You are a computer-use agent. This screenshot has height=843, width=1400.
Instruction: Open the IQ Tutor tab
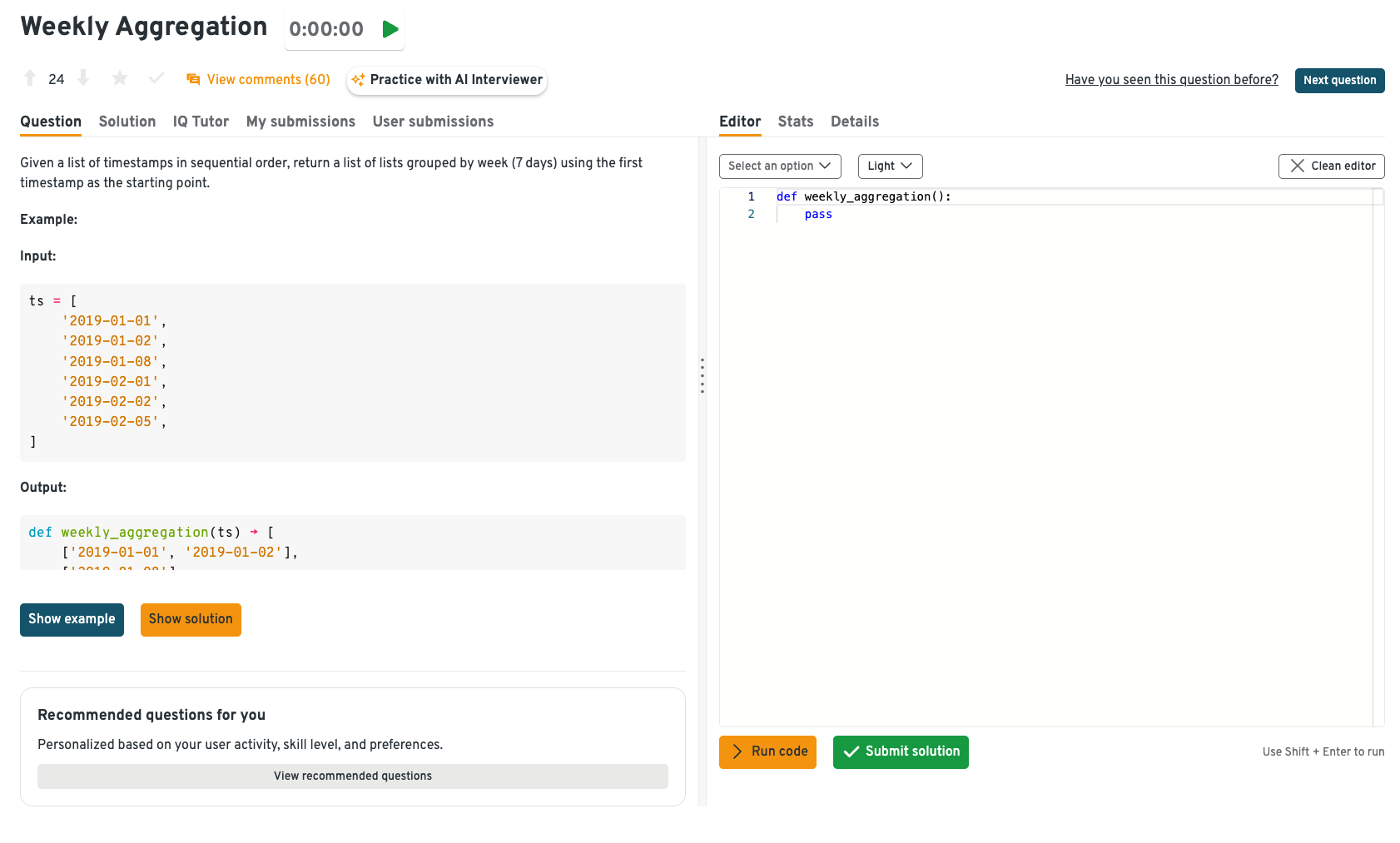[201, 121]
